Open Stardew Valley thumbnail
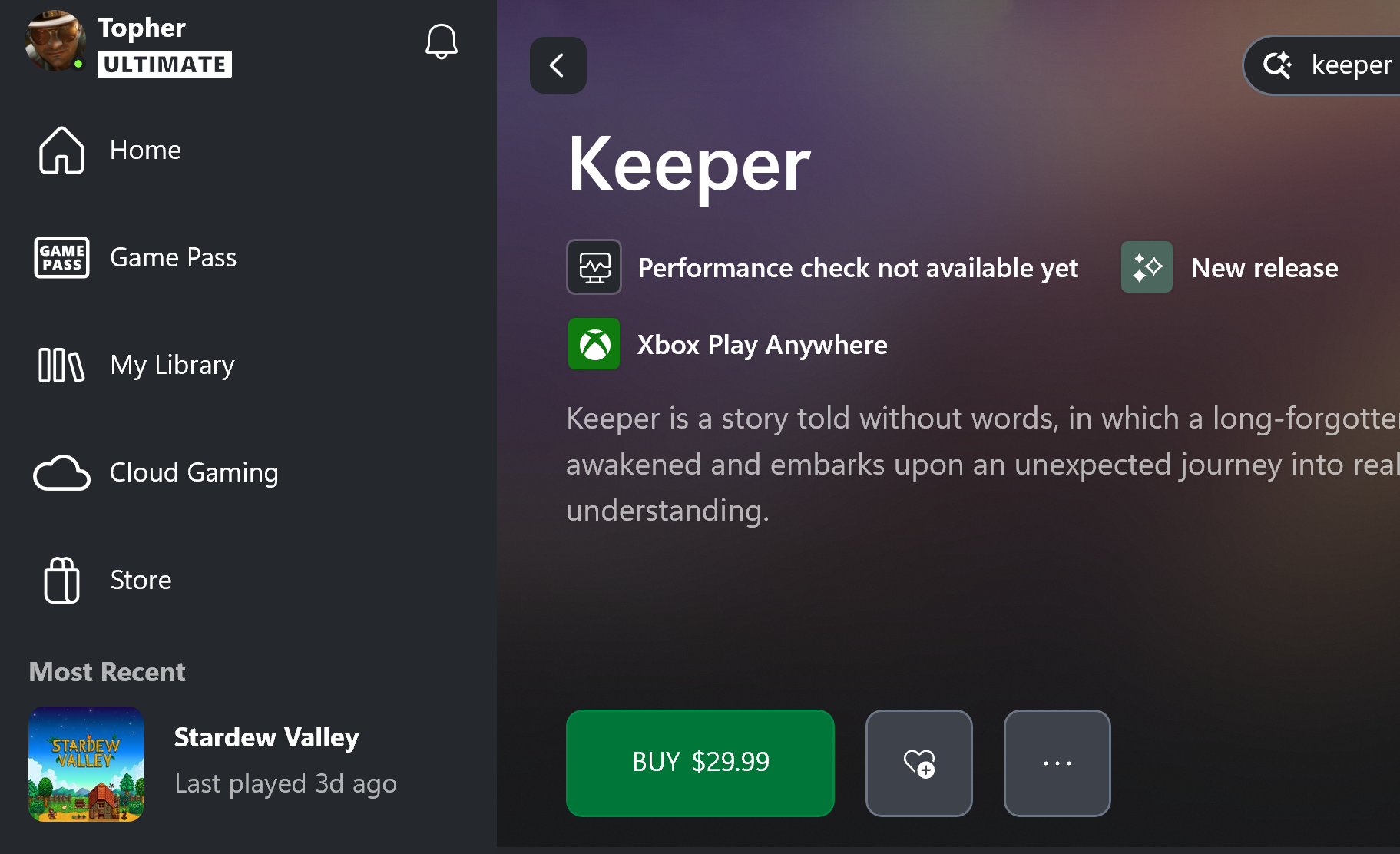 point(86,764)
